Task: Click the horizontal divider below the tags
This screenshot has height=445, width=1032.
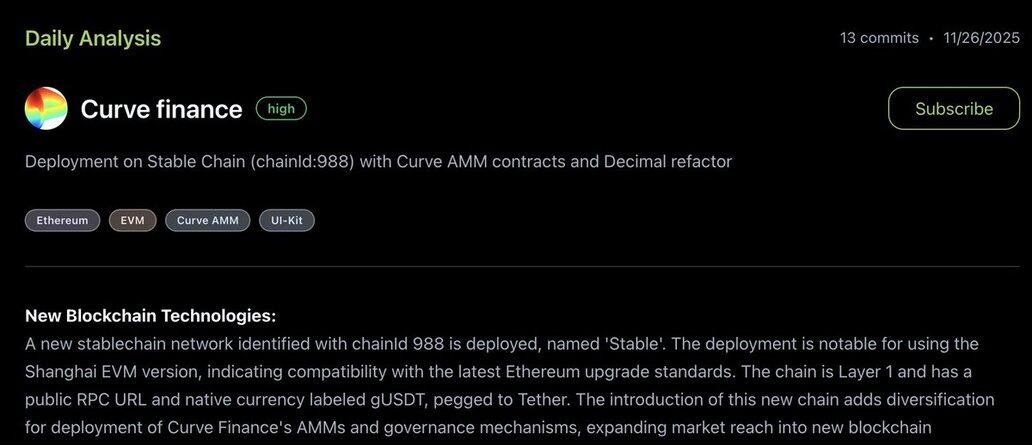Action: 516,267
